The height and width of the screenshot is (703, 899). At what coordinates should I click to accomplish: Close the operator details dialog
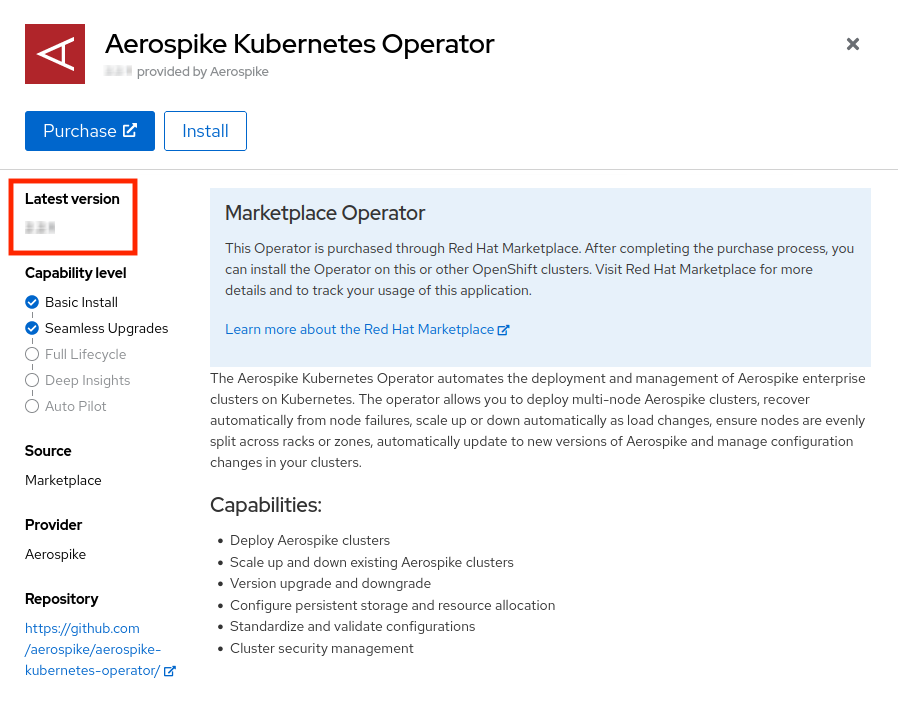tap(853, 44)
